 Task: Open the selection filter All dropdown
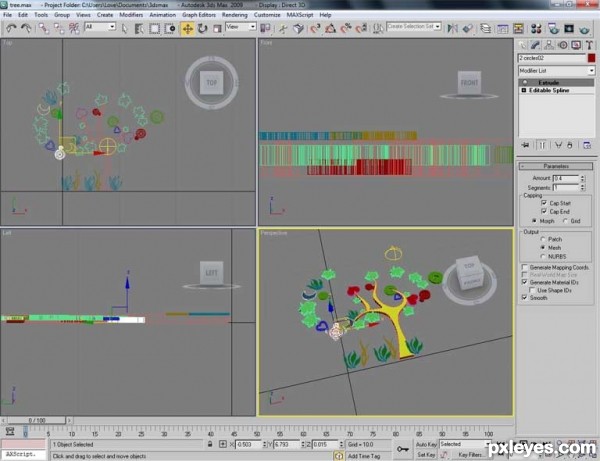point(100,27)
